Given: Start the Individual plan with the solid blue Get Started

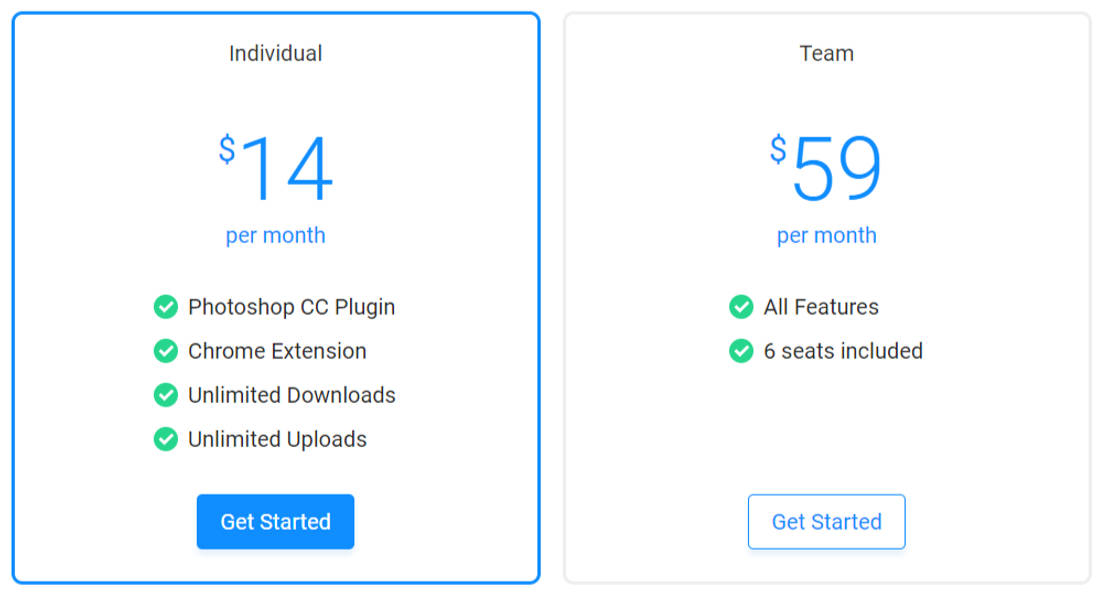Looking at the screenshot, I should click(x=276, y=522).
